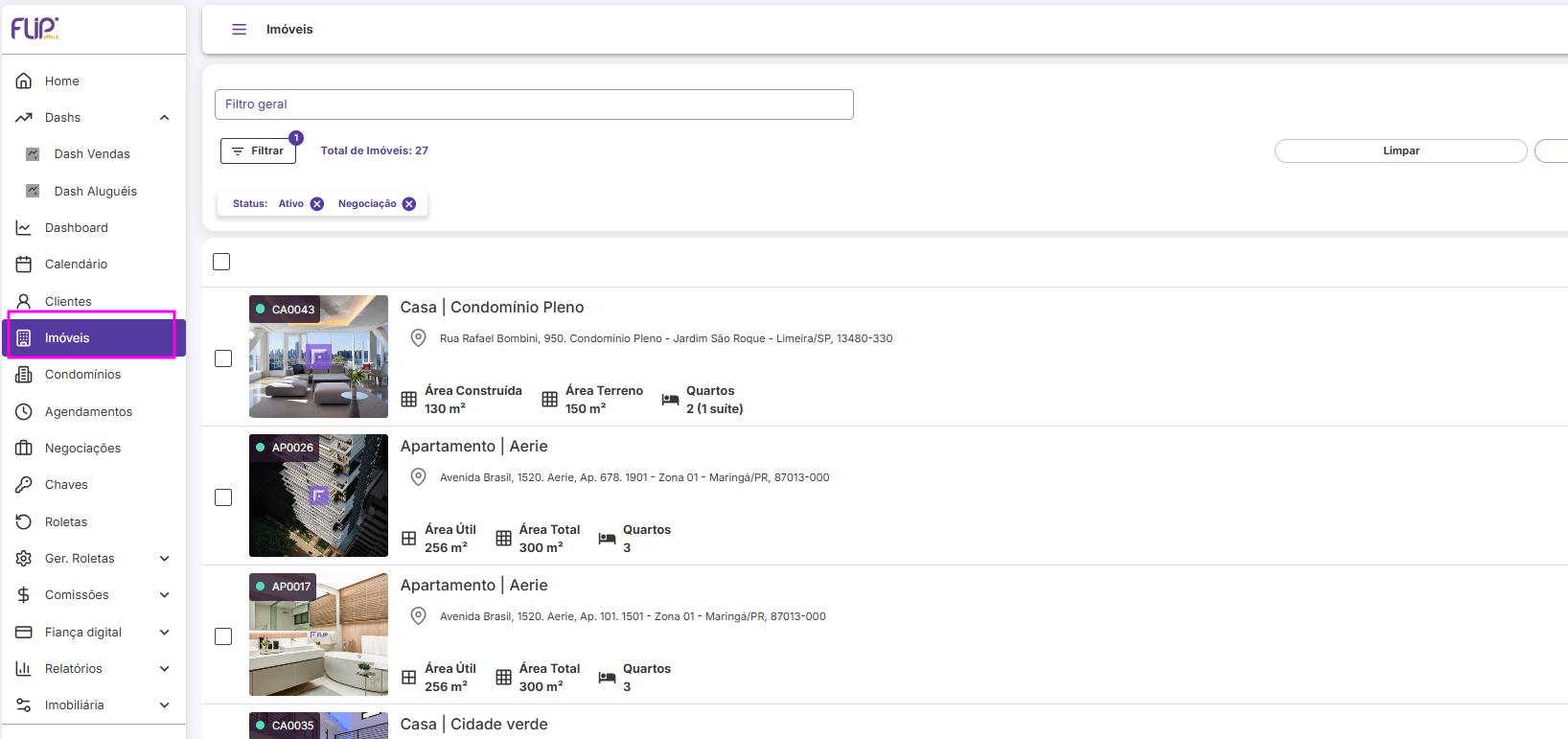The width and height of the screenshot is (1568, 739).
Task: Select the AP0017 Apartamento Aerie checkbox
Action: [x=223, y=636]
